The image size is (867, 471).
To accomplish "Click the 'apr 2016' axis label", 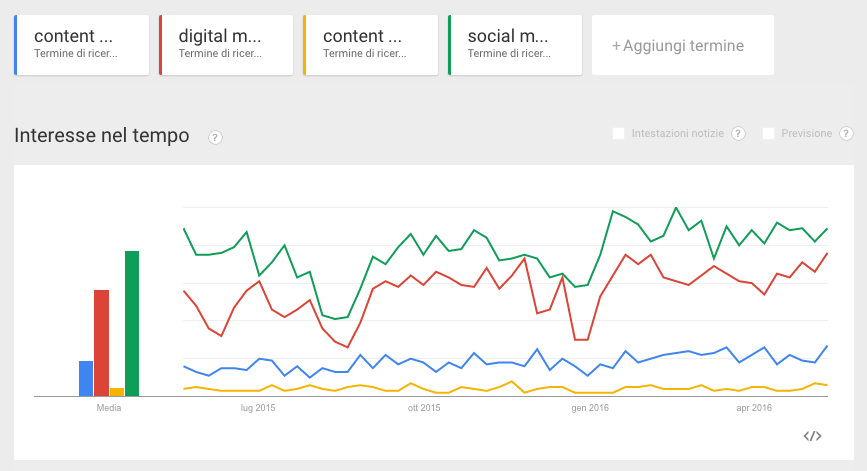I will click(754, 408).
